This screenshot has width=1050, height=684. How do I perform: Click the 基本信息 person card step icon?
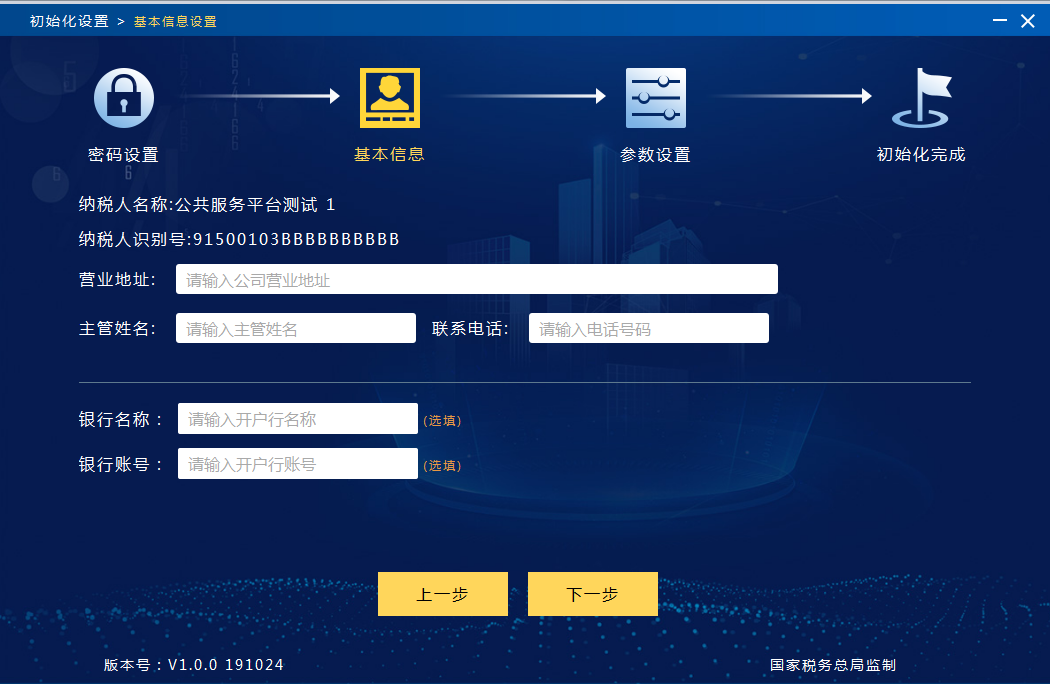[390, 98]
